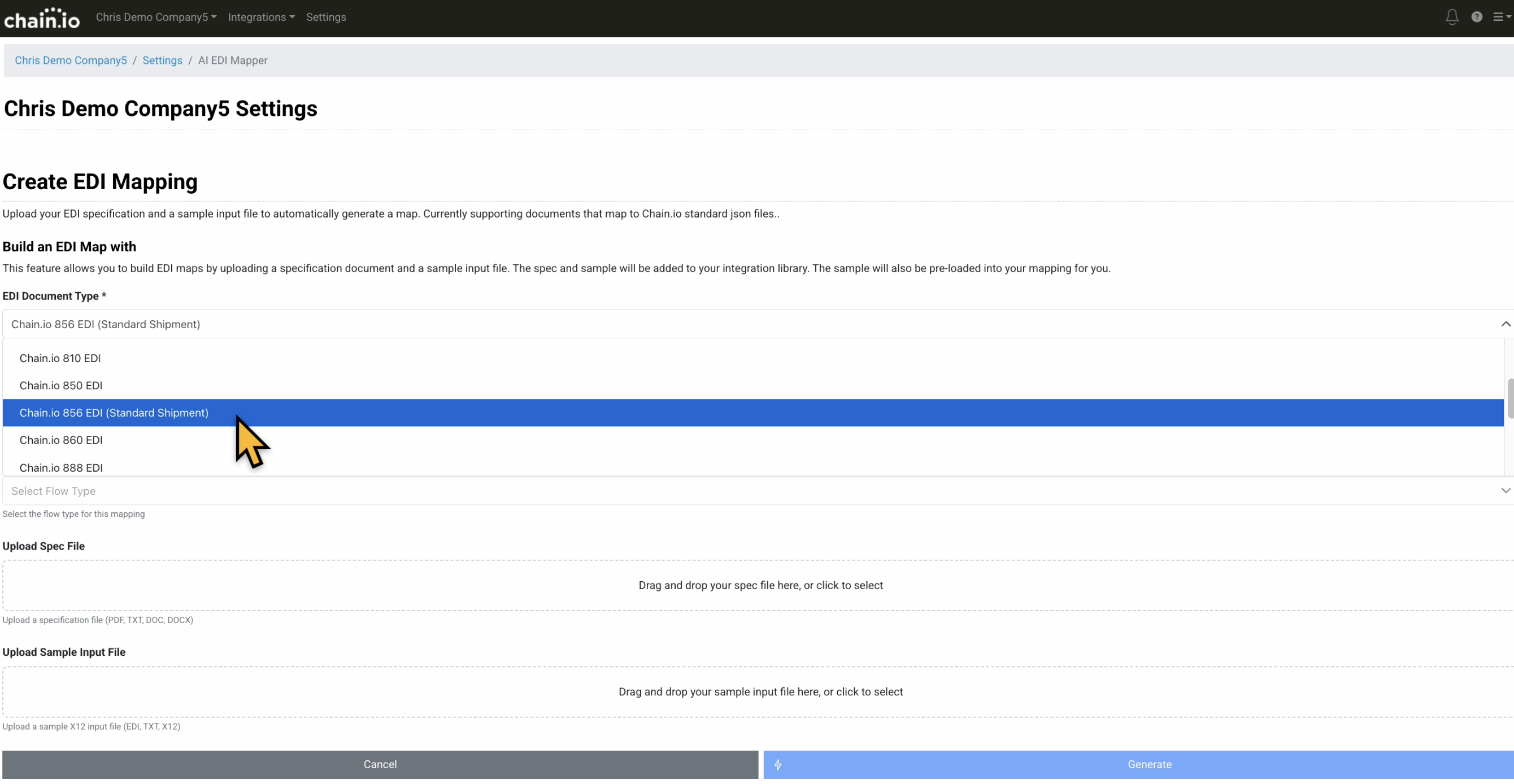Viewport: 1514px width, 784px height.
Task: Open the Integrations menu
Action: [261, 17]
